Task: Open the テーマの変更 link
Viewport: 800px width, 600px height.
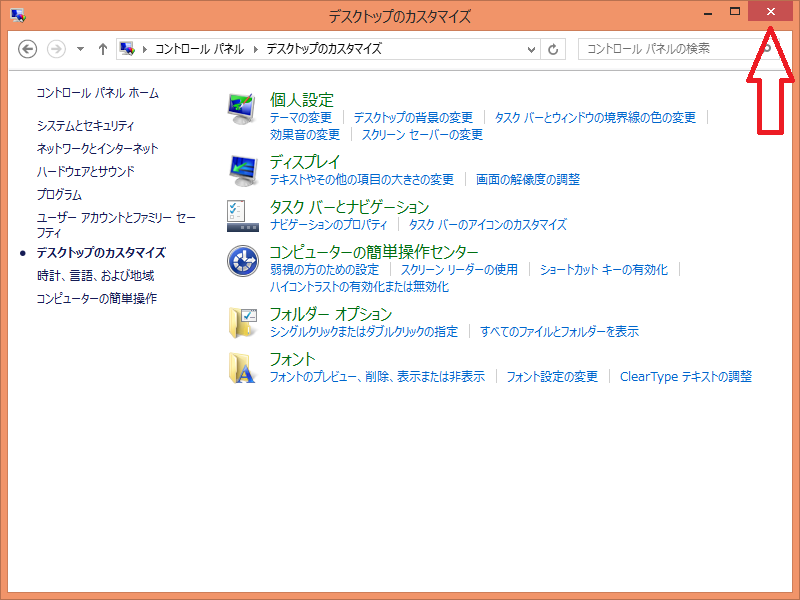Action: (299, 116)
